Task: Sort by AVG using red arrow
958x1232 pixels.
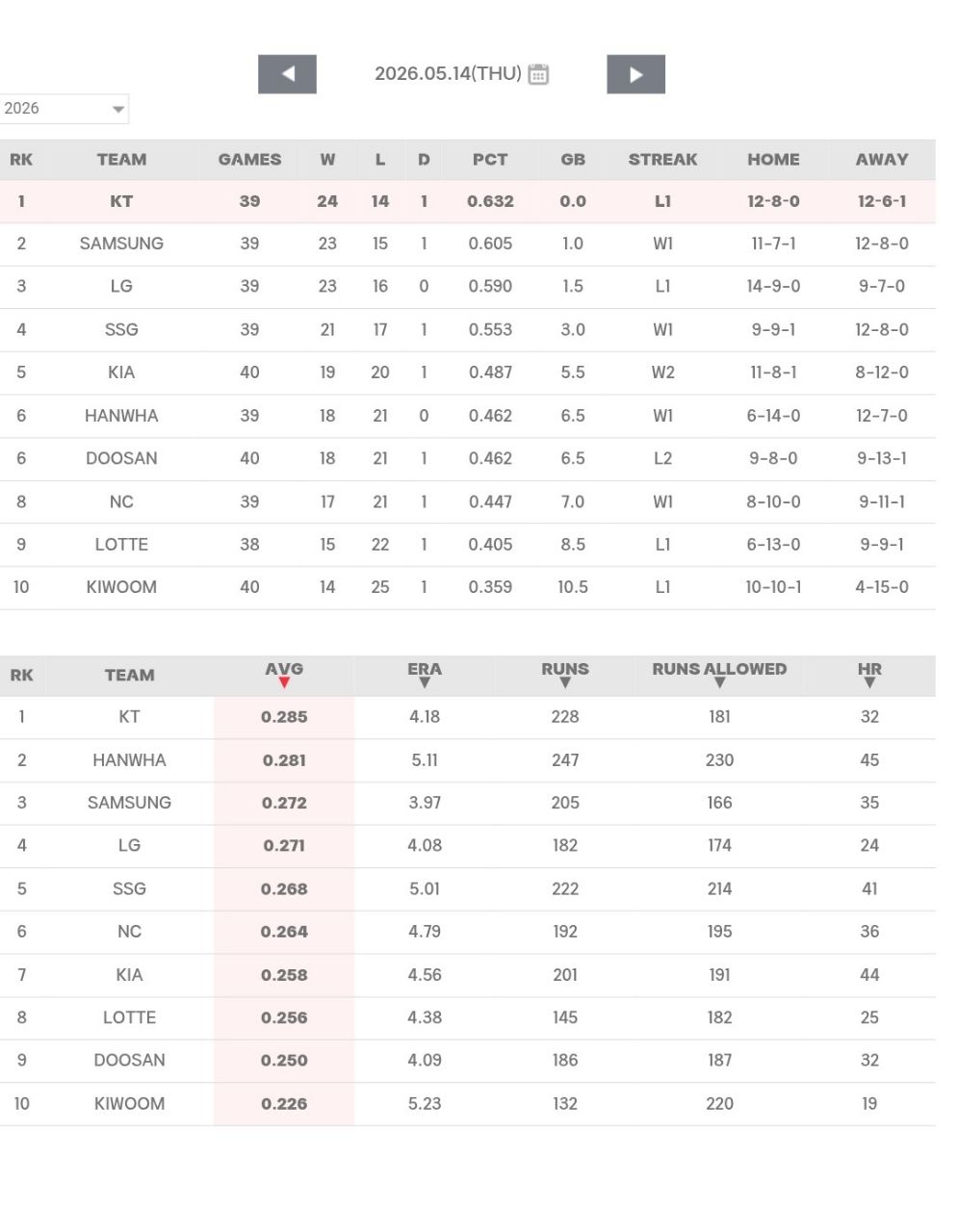Action: tap(284, 682)
